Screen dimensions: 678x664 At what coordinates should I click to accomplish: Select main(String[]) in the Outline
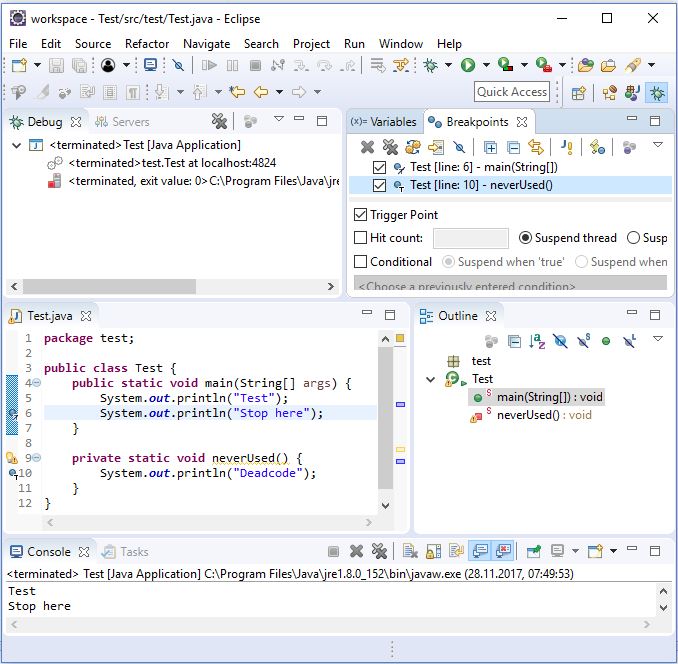pyautogui.click(x=537, y=397)
